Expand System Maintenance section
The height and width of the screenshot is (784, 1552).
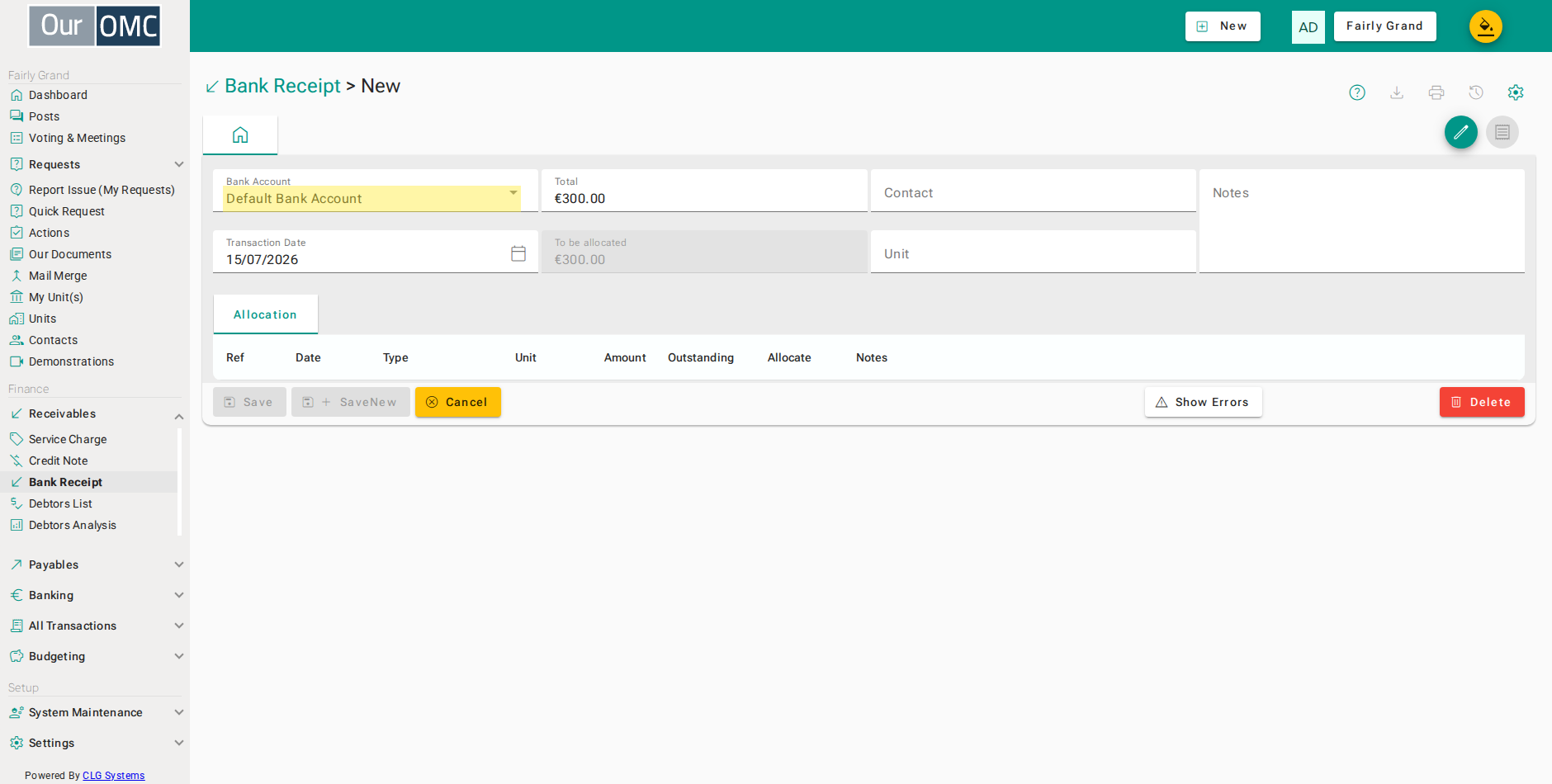click(179, 712)
